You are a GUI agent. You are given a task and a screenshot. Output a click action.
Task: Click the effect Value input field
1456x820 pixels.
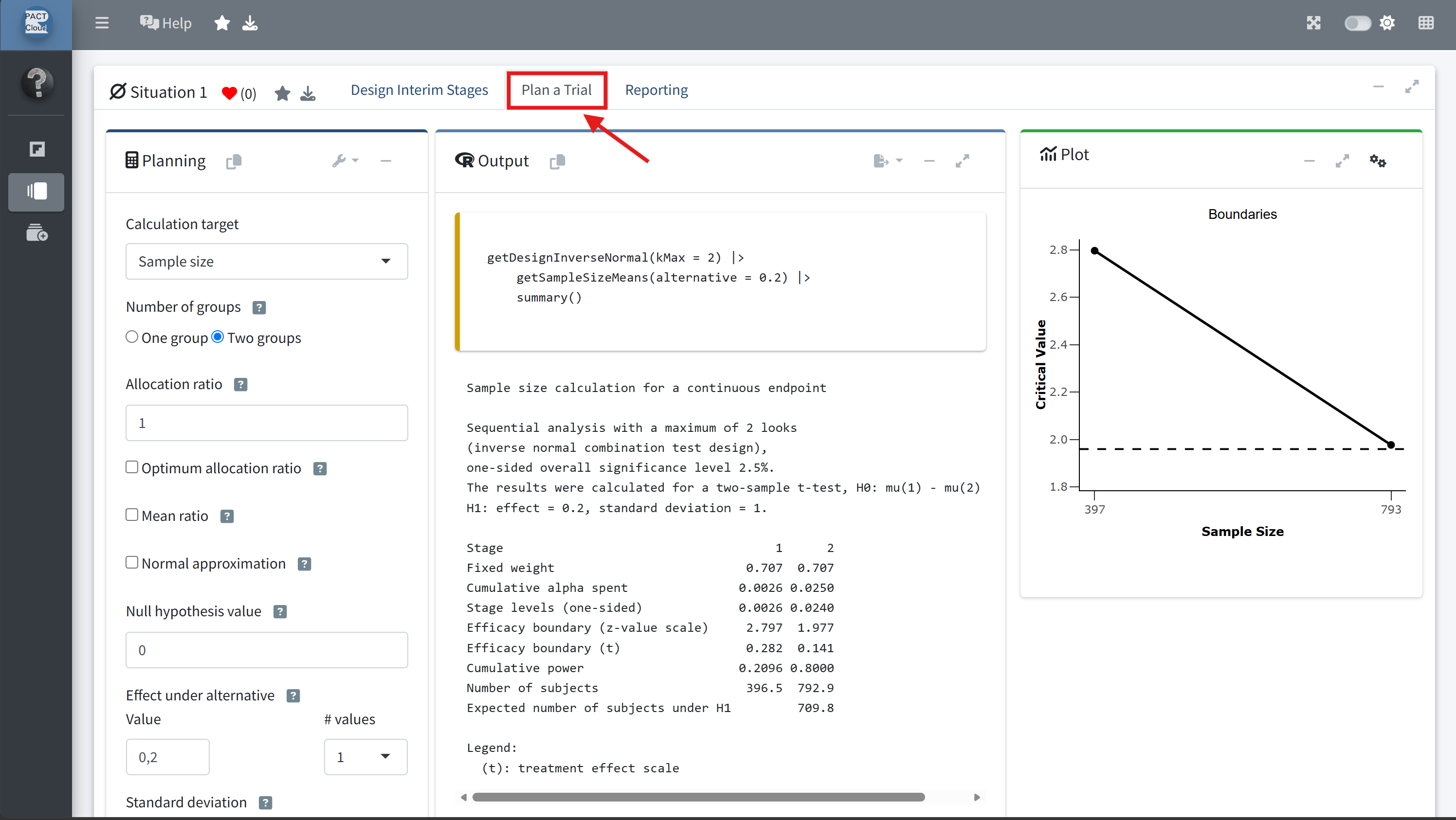167,757
